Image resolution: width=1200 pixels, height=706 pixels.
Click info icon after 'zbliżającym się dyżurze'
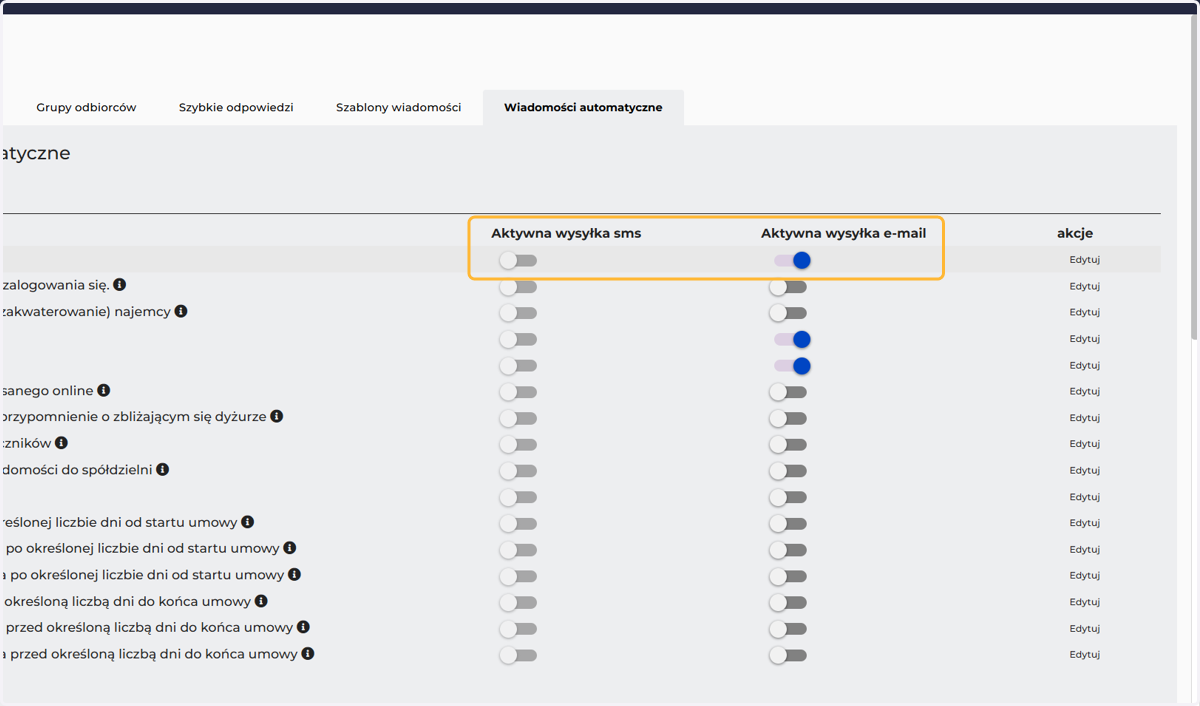point(277,416)
